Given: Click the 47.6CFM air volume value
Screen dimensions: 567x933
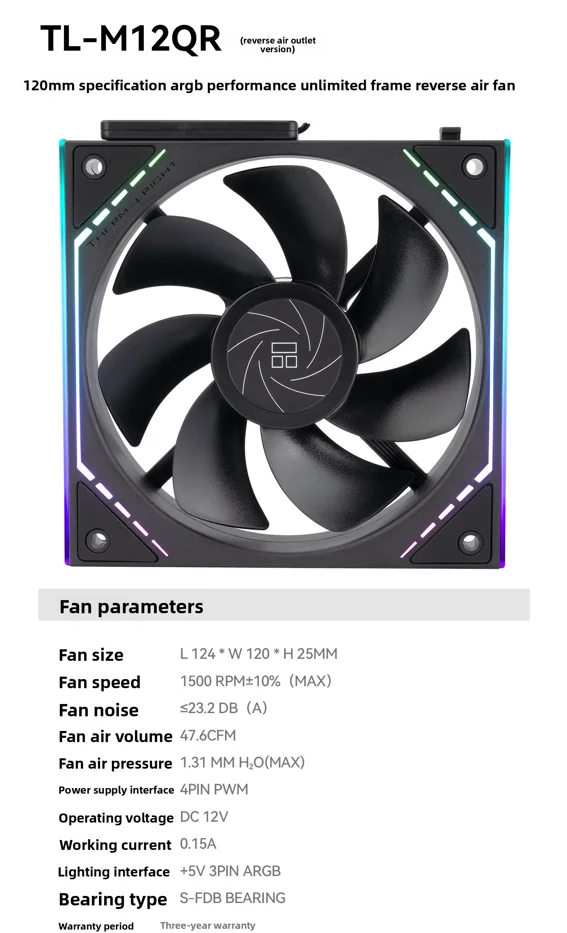Looking at the screenshot, I should pos(208,735).
